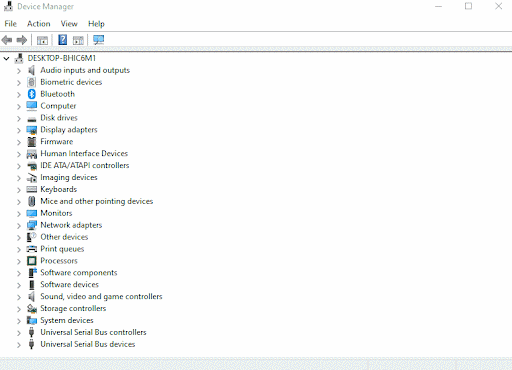Open the Help menu
This screenshot has height=370, width=512.
[x=96, y=24]
